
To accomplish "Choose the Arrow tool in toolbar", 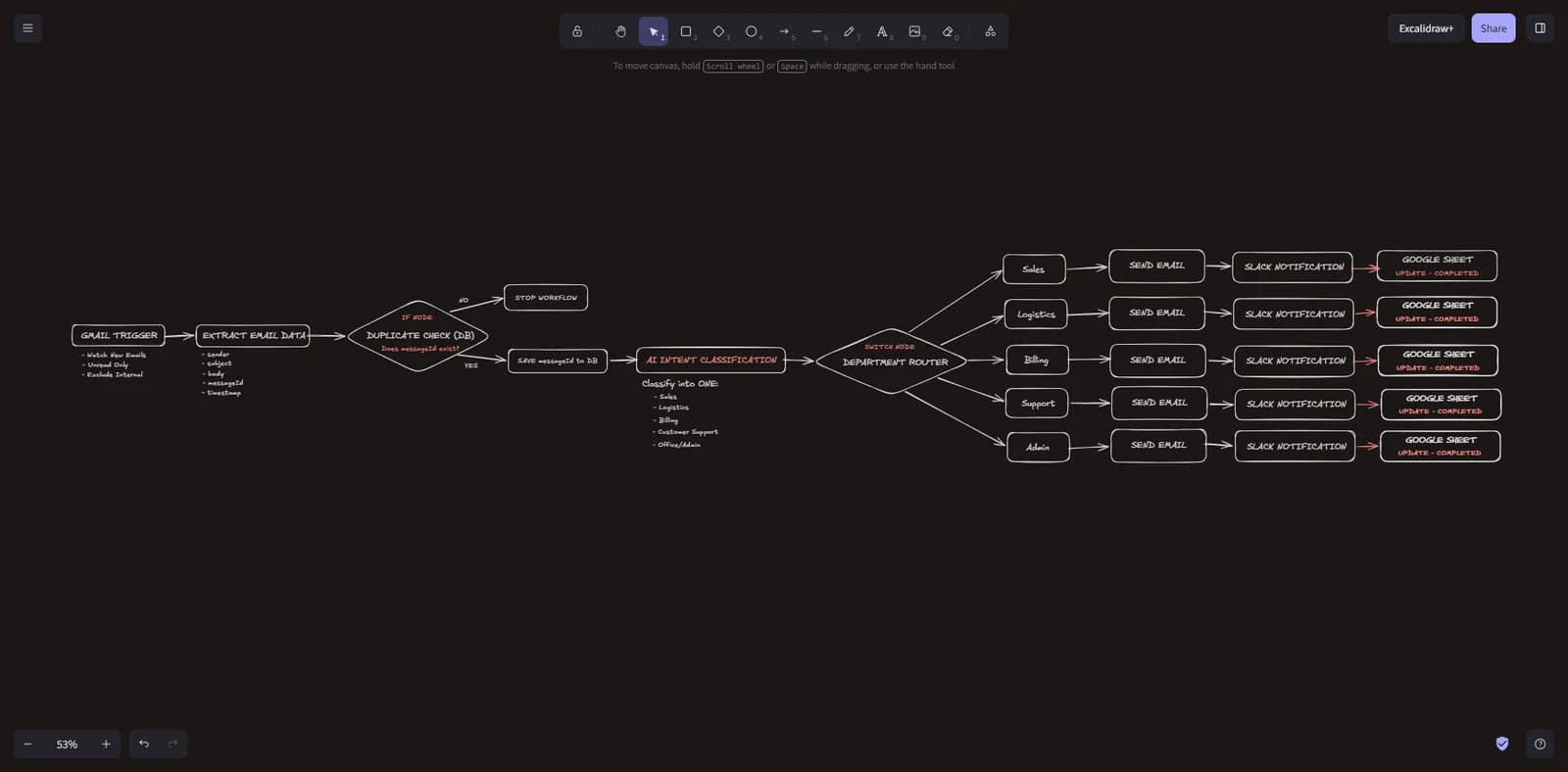I will (784, 31).
